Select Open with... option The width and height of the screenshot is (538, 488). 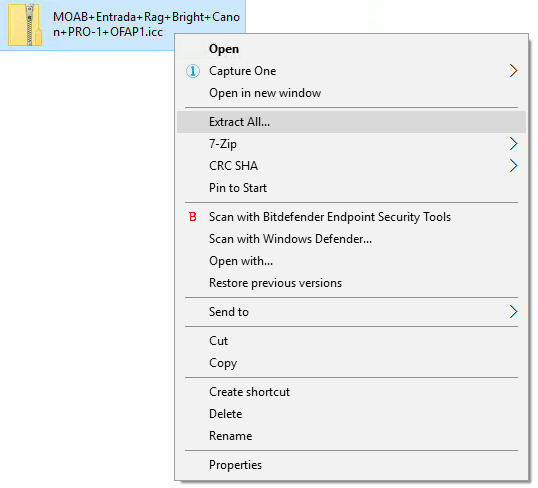[351, 261]
